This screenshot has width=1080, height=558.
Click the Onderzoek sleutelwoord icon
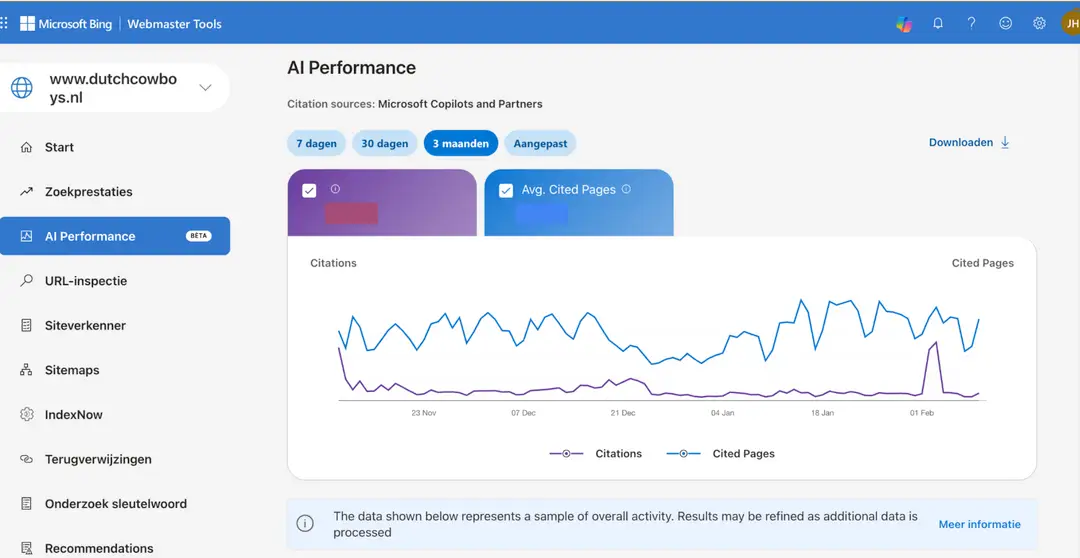tap(26, 504)
